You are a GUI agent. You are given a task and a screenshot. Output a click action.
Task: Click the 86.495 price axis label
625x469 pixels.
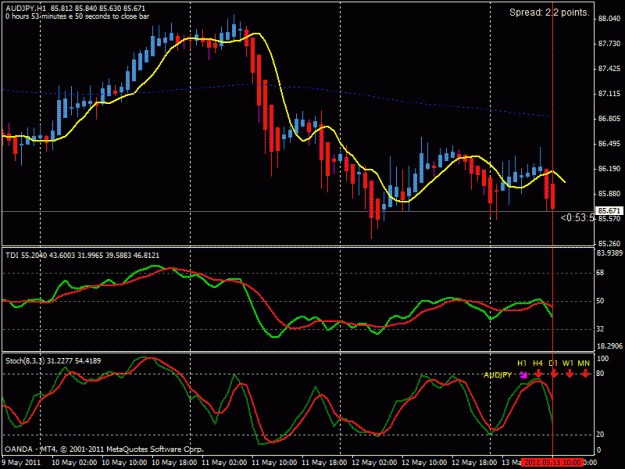(x=609, y=144)
